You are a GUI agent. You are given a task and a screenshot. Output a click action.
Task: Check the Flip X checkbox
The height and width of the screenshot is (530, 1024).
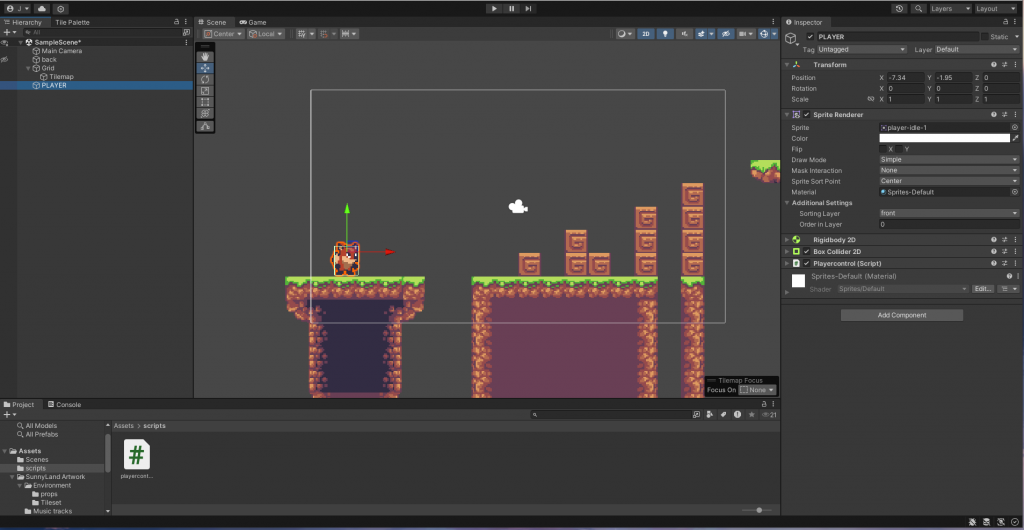point(883,149)
